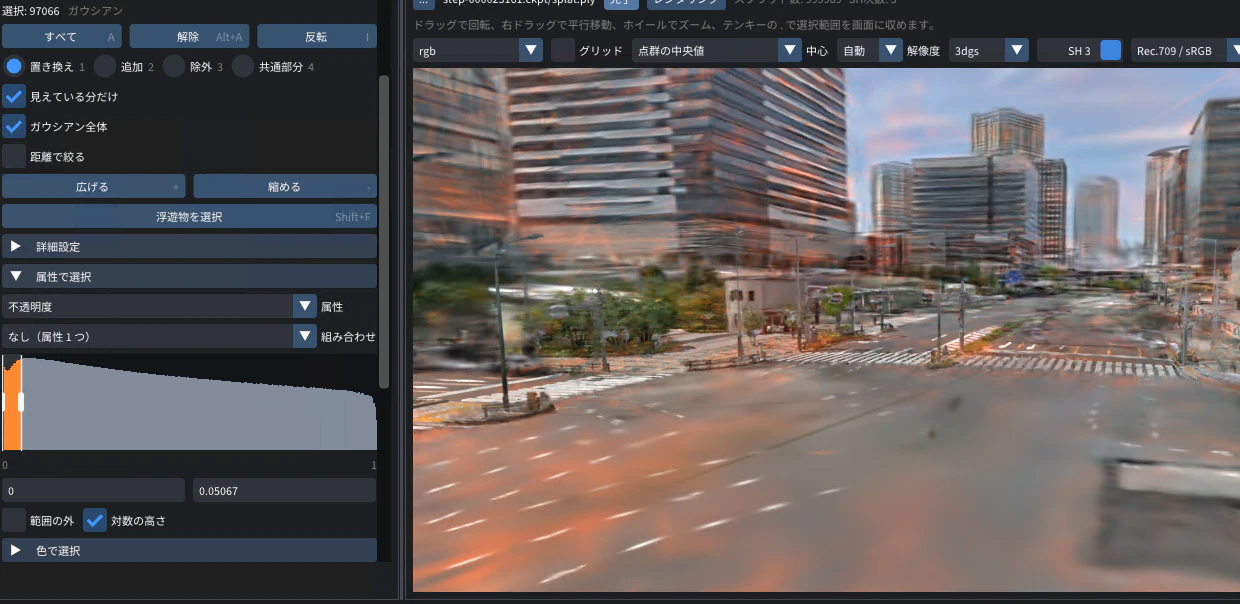Click the viewport navigation hint text

click(675, 24)
